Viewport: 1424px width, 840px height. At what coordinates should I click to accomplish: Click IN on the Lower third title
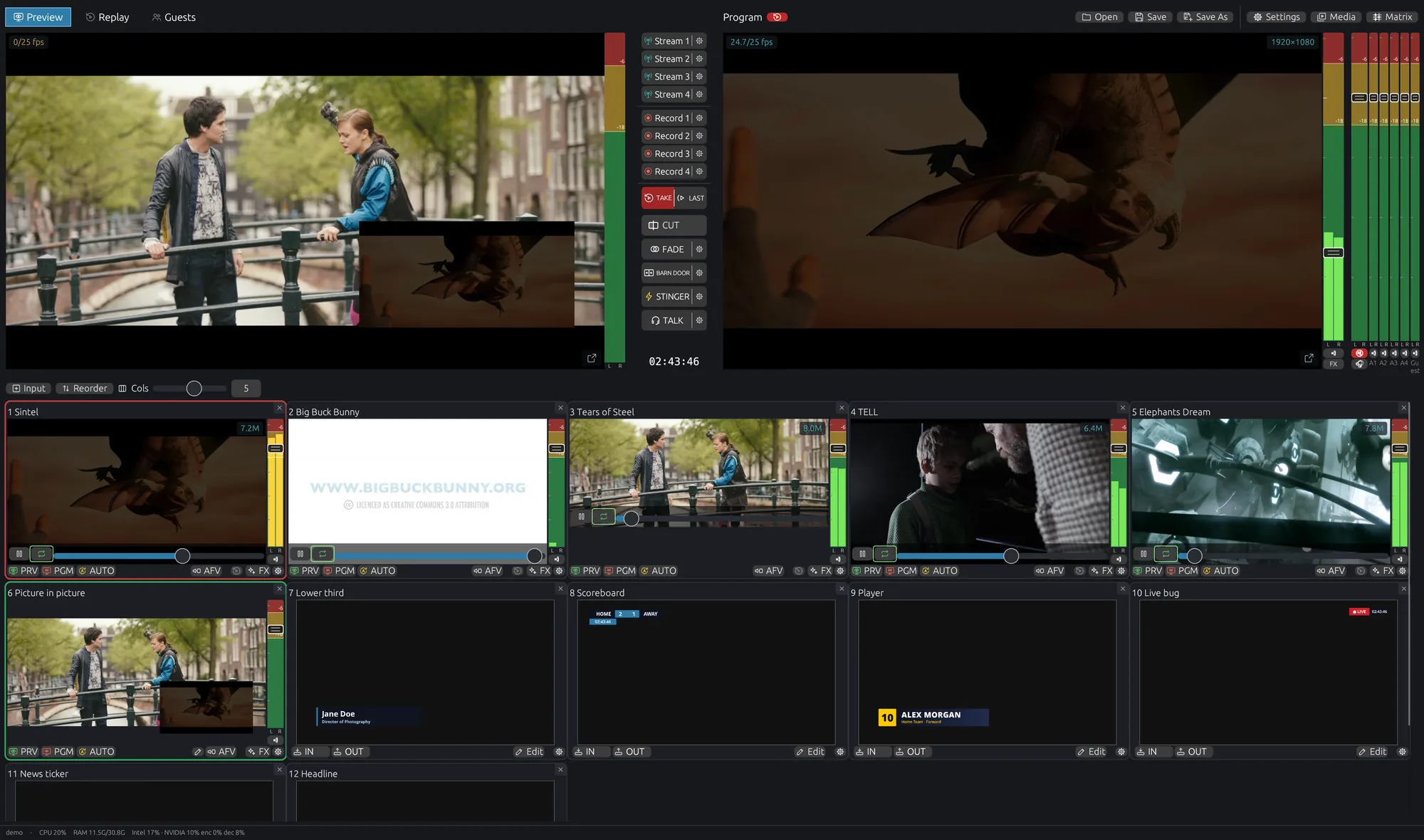pos(310,752)
